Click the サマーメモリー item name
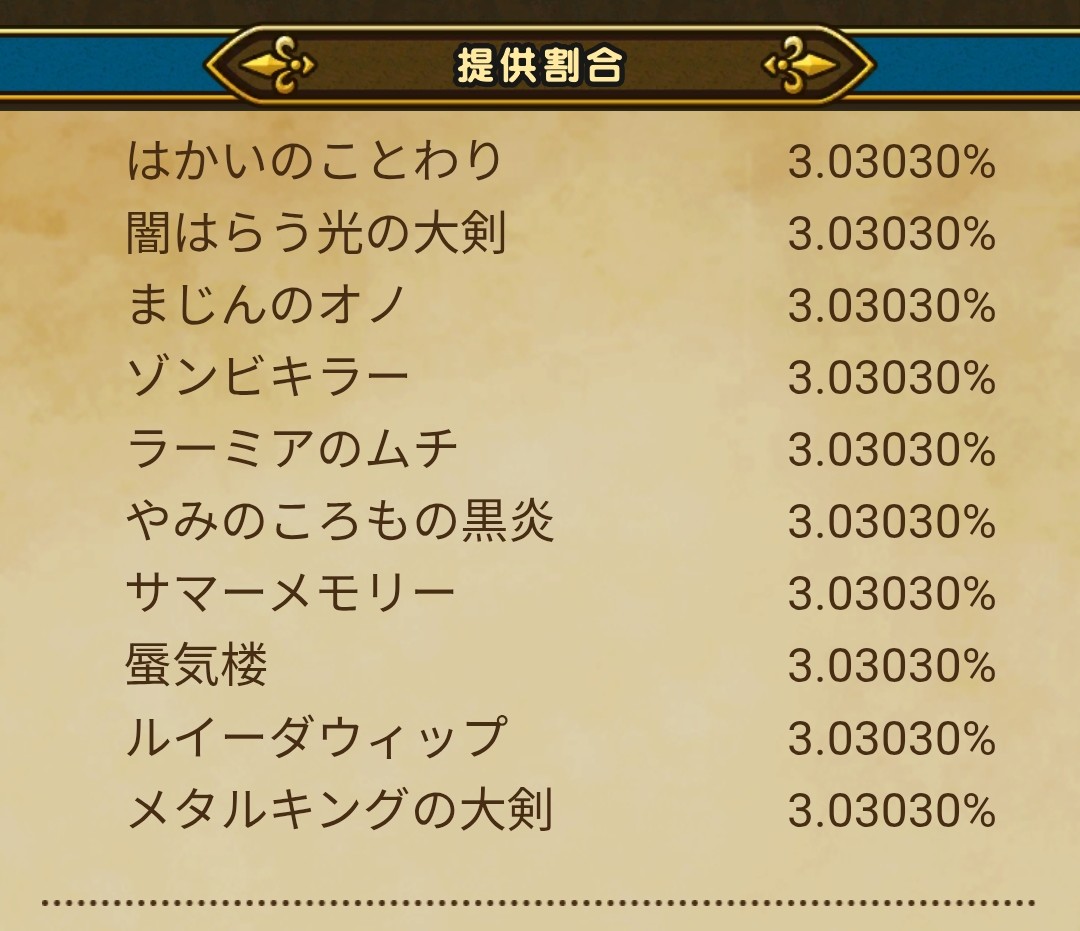 coord(291,595)
